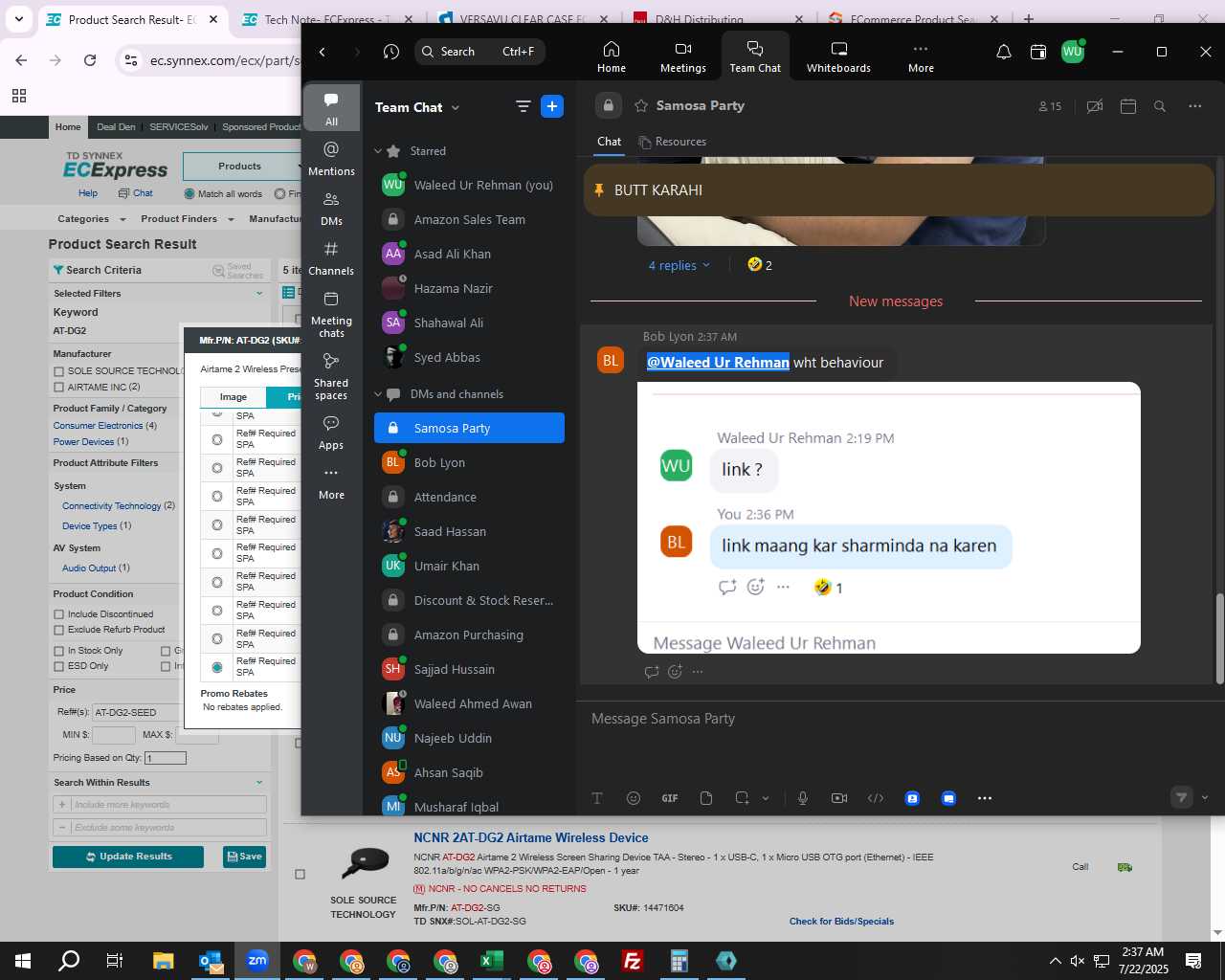The image size is (1225, 980).
Task: Select the Chat tab in Samosa Party
Action: (x=609, y=142)
